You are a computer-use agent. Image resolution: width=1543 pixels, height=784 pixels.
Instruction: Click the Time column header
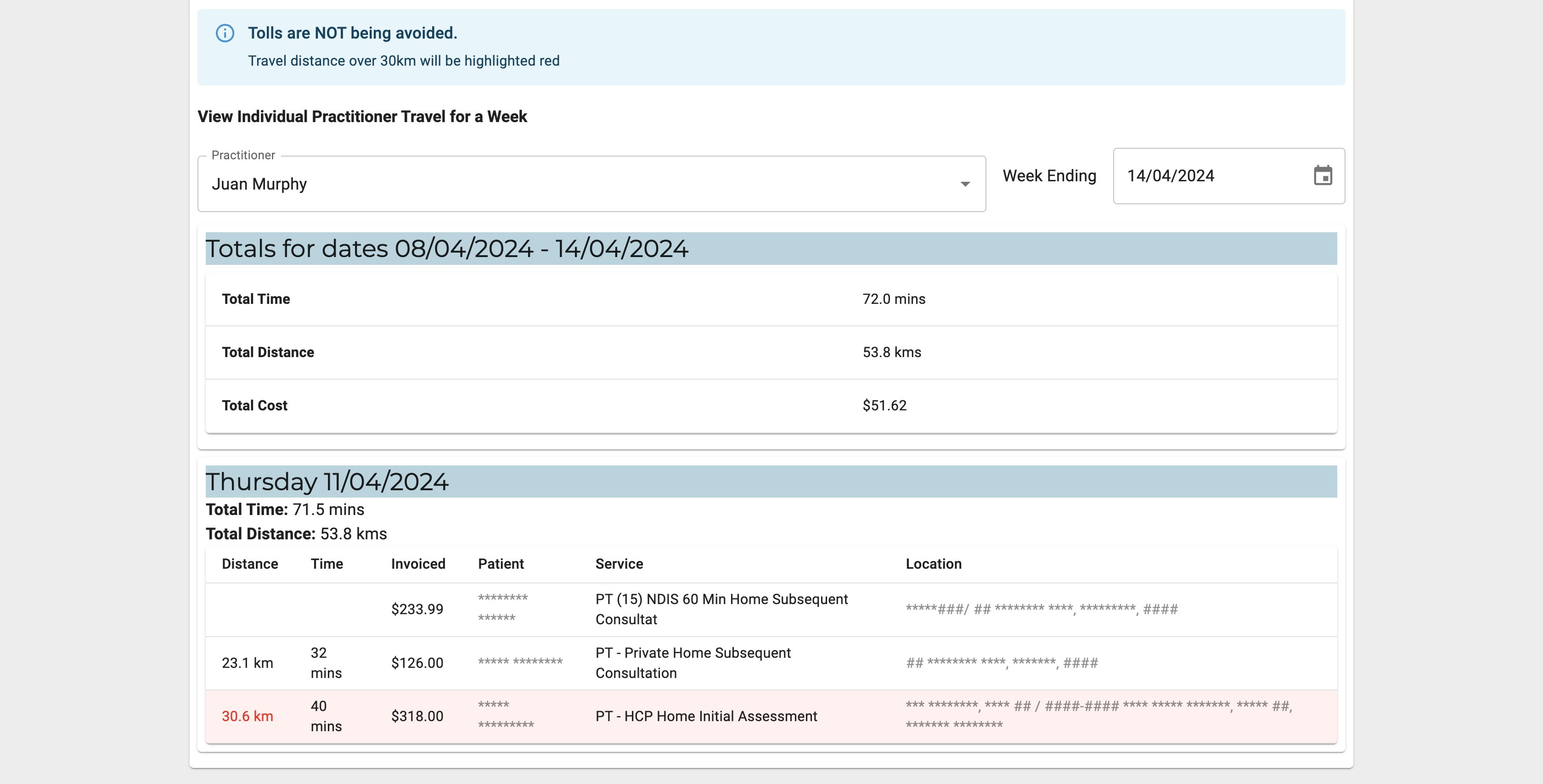pyautogui.click(x=327, y=564)
